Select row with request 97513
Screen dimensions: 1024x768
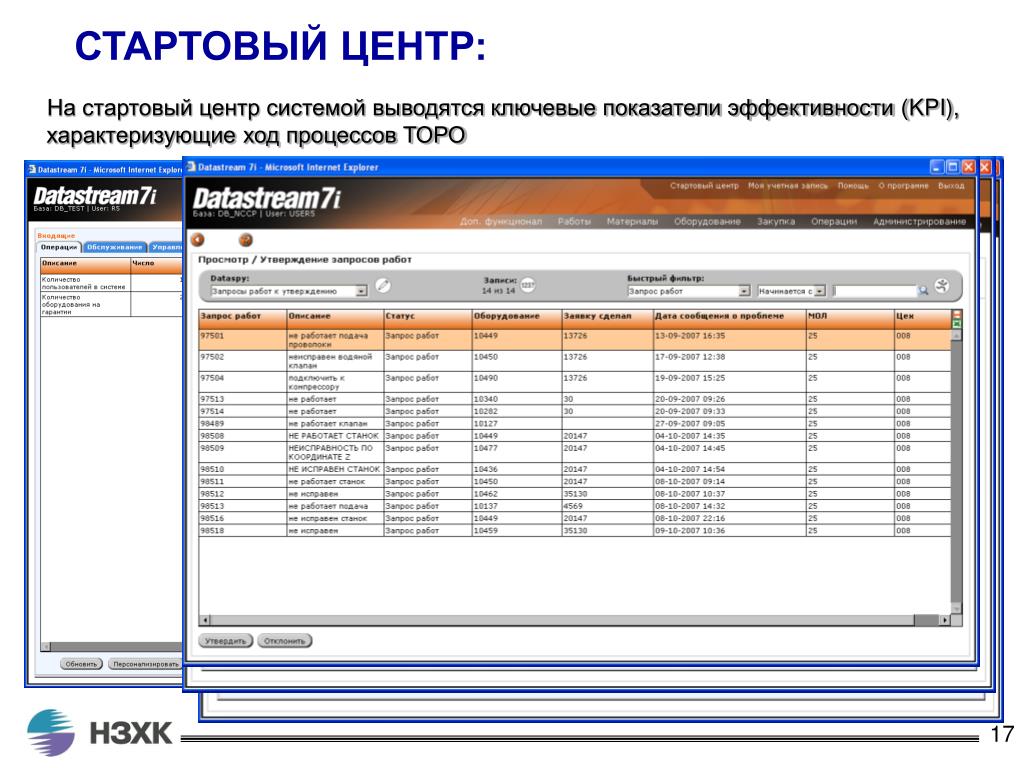tap(575, 399)
